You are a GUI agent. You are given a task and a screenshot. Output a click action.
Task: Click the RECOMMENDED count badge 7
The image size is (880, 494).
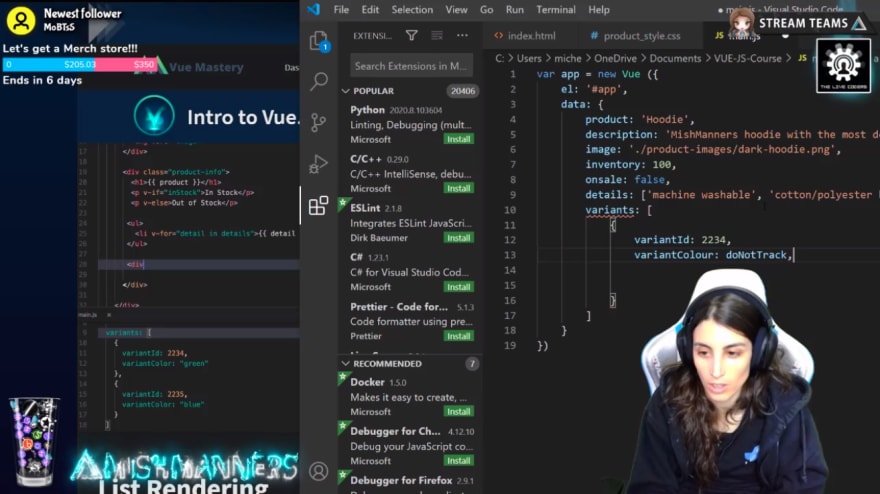pos(472,364)
